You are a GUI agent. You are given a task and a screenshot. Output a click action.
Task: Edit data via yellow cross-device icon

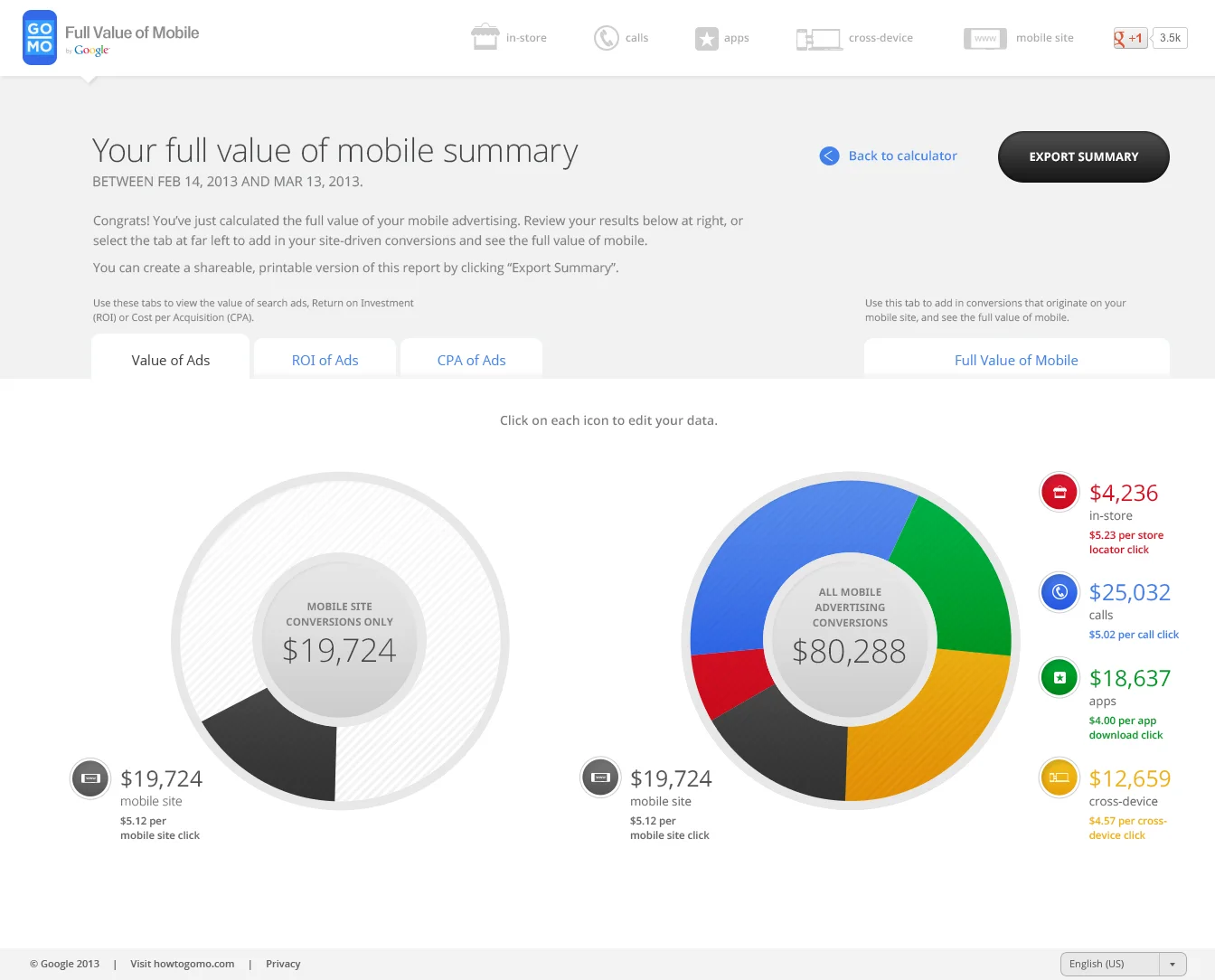(x=1060, y=777)
